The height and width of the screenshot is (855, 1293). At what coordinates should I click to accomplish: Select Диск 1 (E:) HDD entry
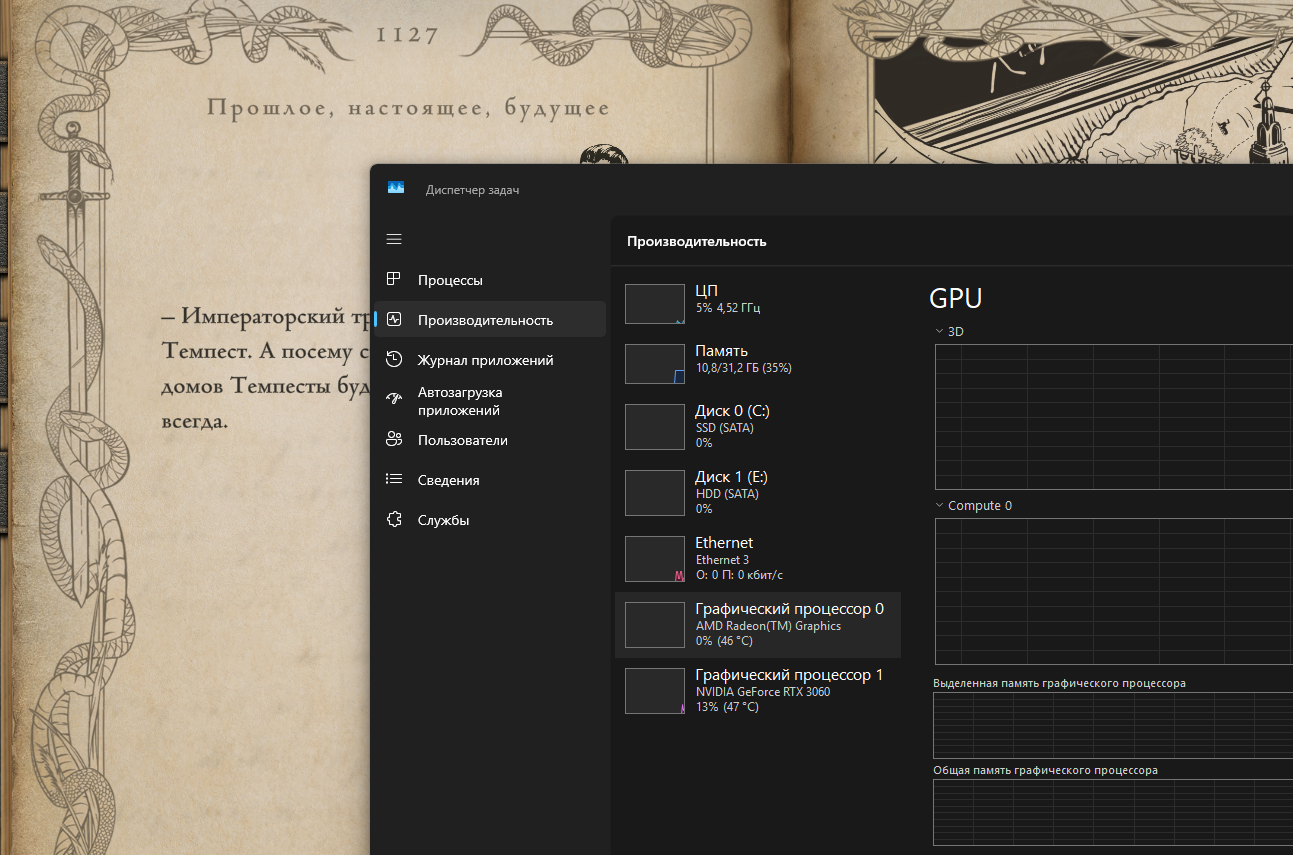coord(758,492)
